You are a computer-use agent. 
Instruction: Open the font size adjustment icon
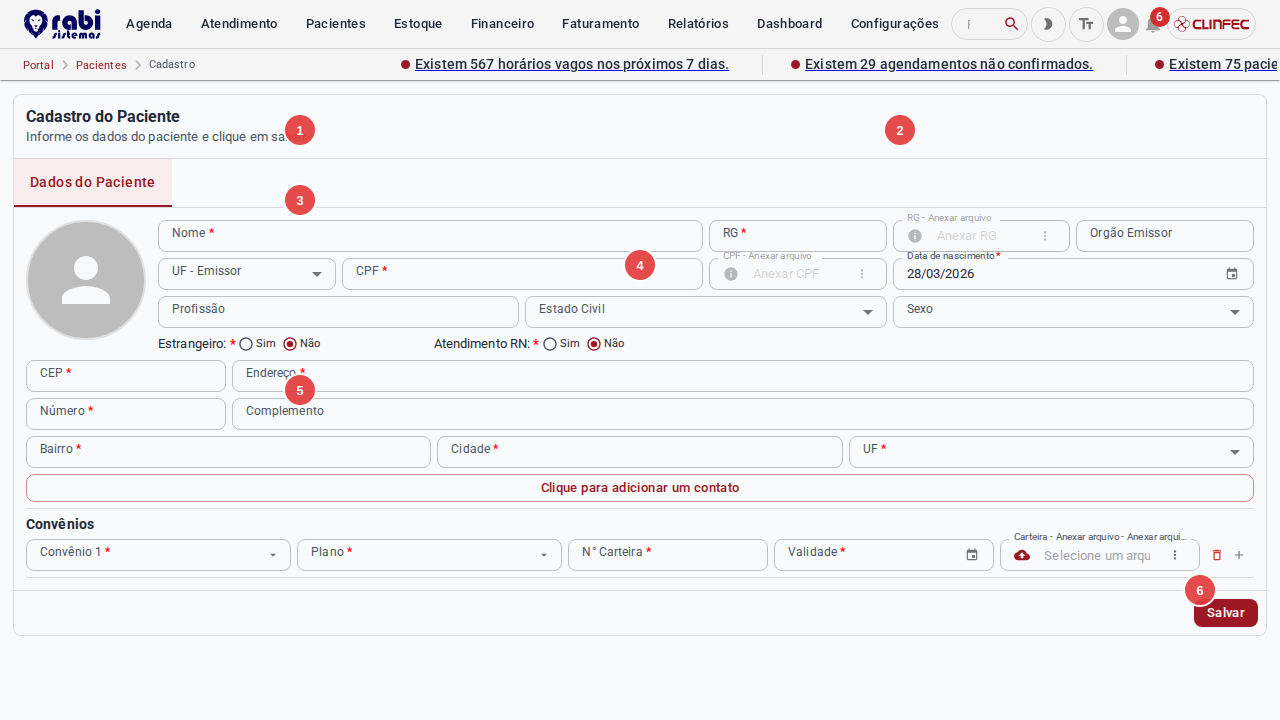point(1086,24)
